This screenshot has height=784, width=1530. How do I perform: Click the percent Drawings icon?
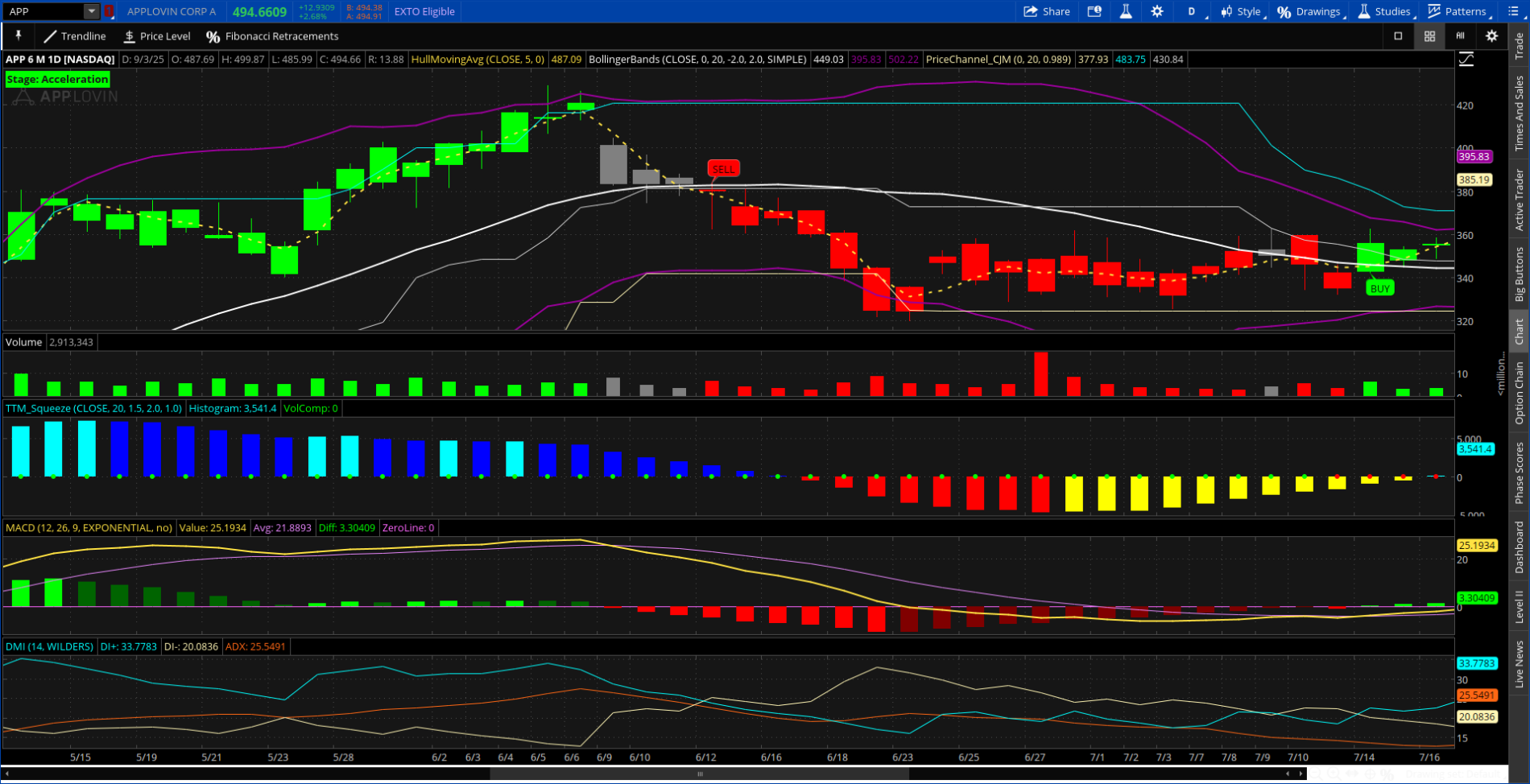[1284, 11]
